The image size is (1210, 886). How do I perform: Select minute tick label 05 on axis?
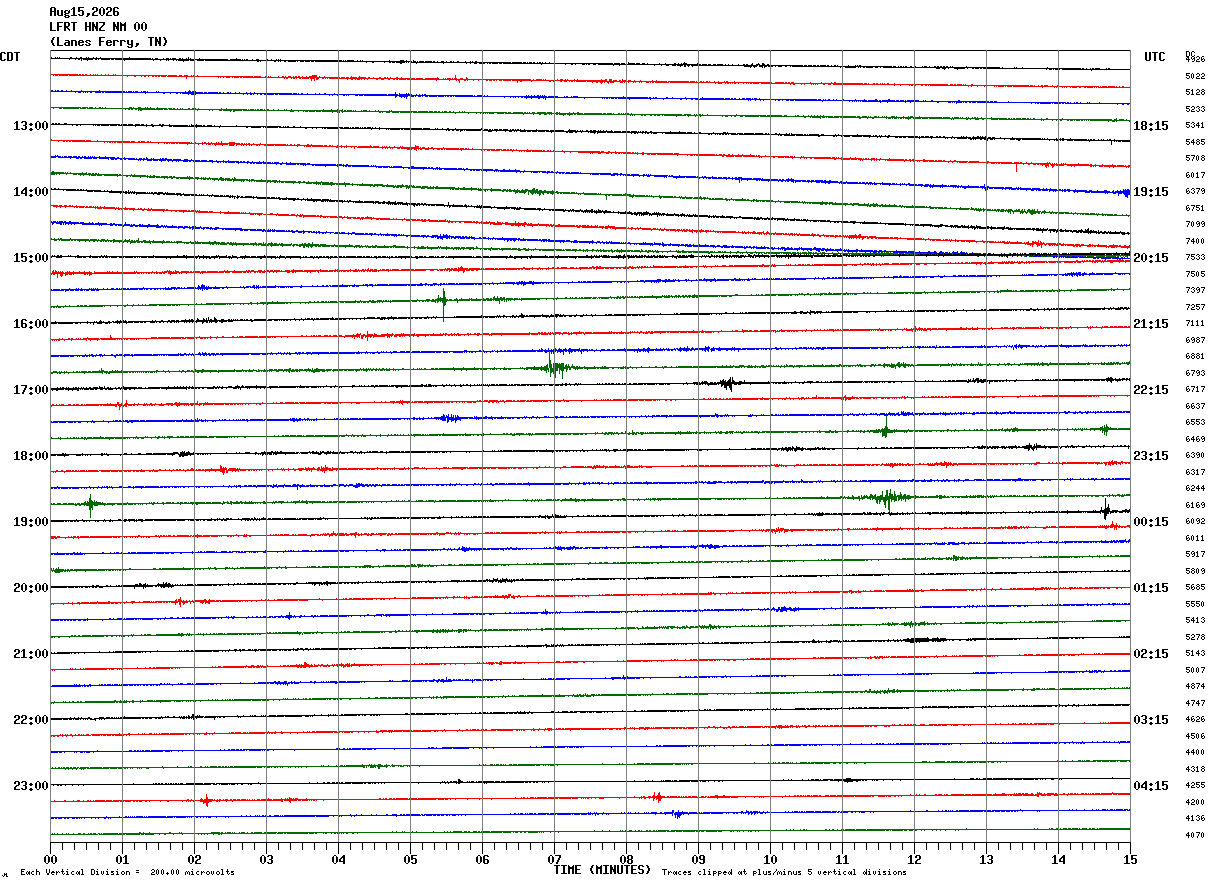tap(410, 859)
